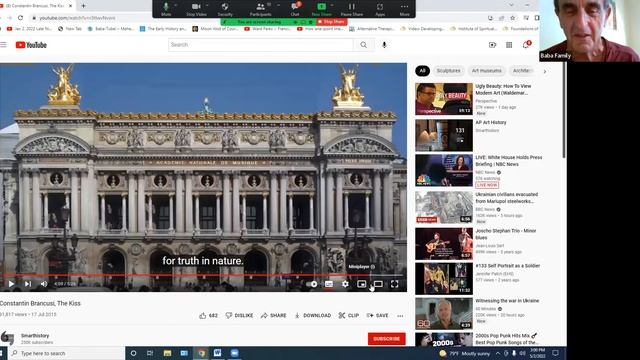Open Joscho Stephan Trio Minor Blues title
Screen dimensions: 640x360
pyautogui.click(x=506, y=234)
